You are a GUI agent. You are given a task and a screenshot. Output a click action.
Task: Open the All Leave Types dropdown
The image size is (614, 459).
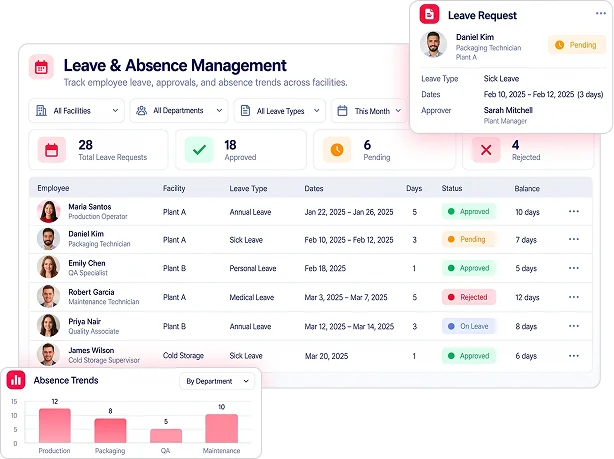click(280, 111)
